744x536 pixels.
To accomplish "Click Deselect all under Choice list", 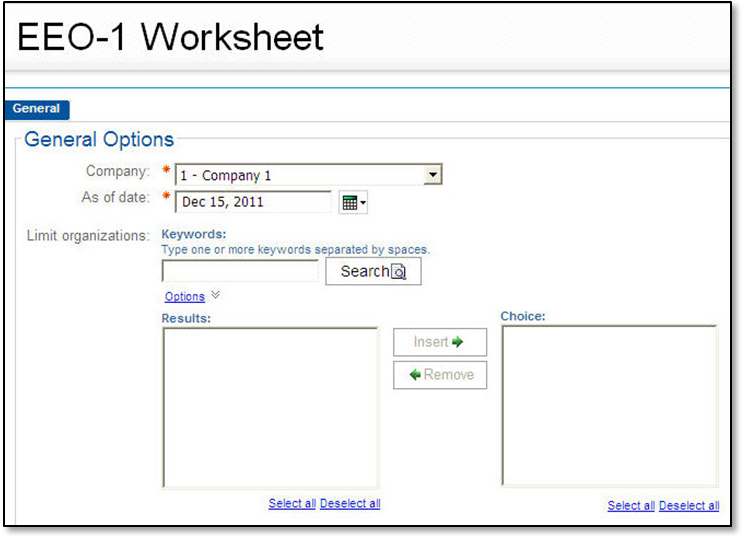I will coord(689,506).
